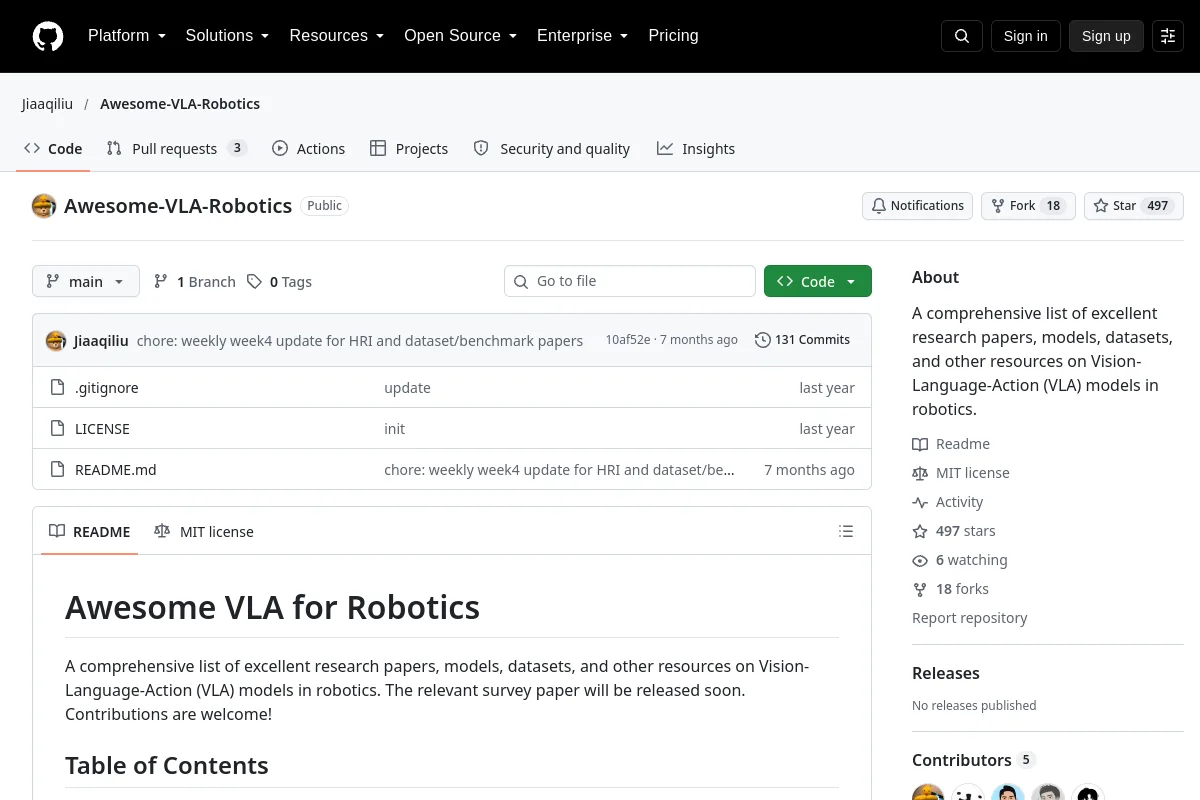
Task: Open the green Code dropdown button
Action: pyautogui.click(x=818, y=282)
